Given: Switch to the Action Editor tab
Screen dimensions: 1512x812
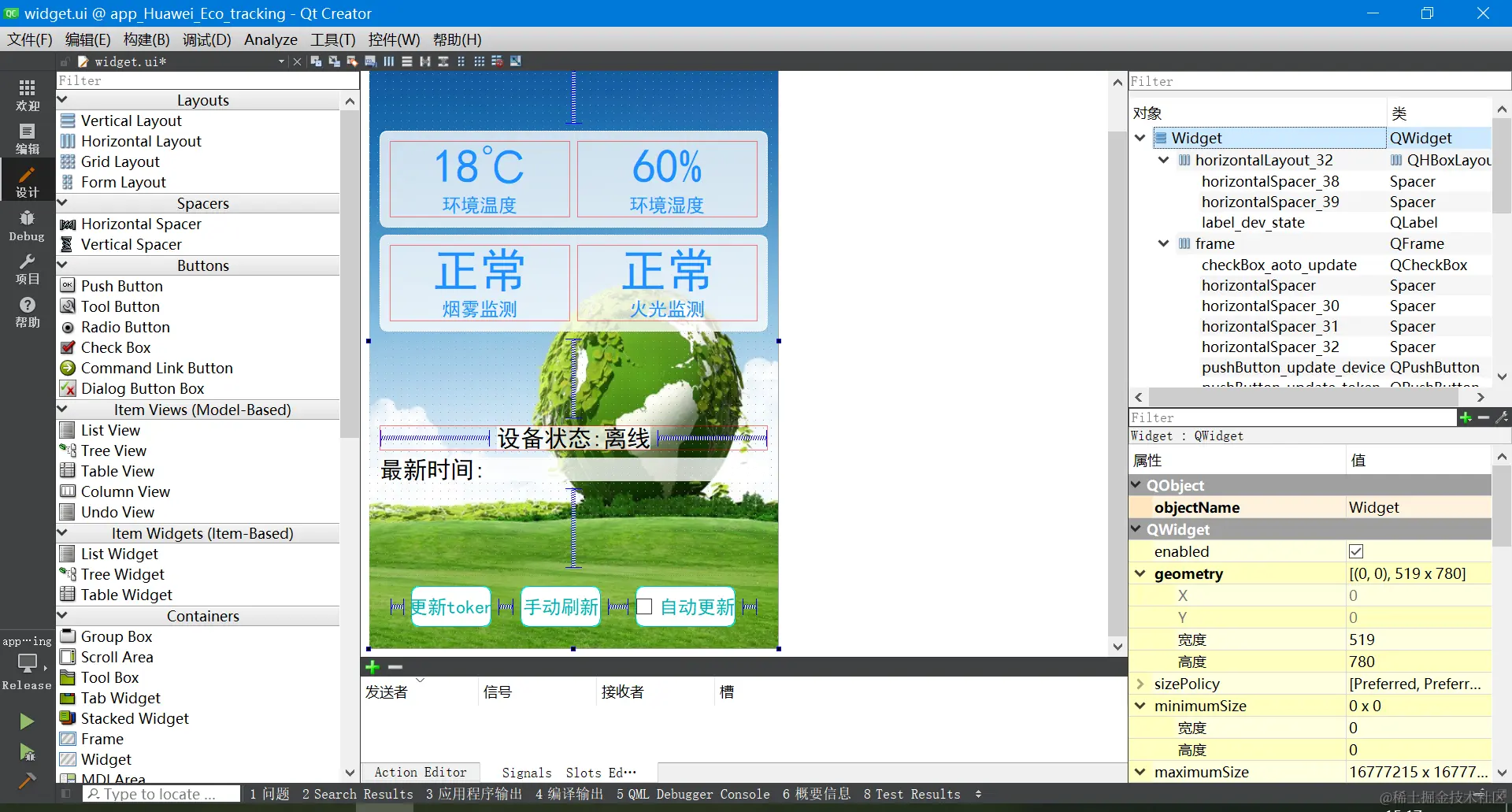Looking at the screenshot, I should (x=421, y=773).
